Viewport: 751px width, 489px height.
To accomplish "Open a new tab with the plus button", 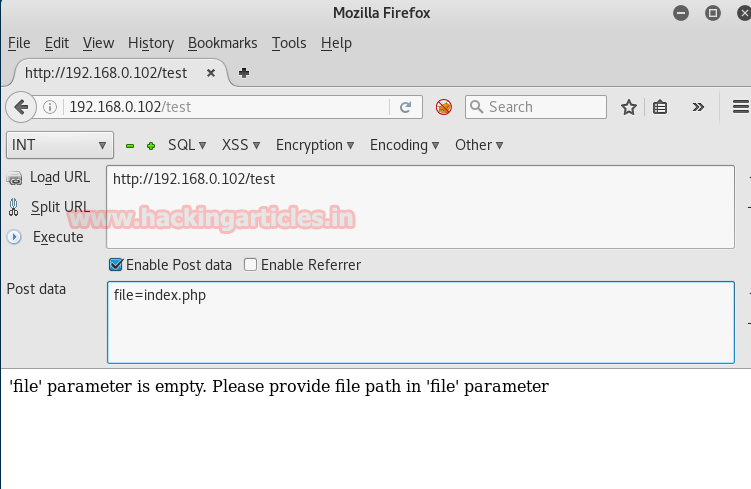I will (244, 73).
